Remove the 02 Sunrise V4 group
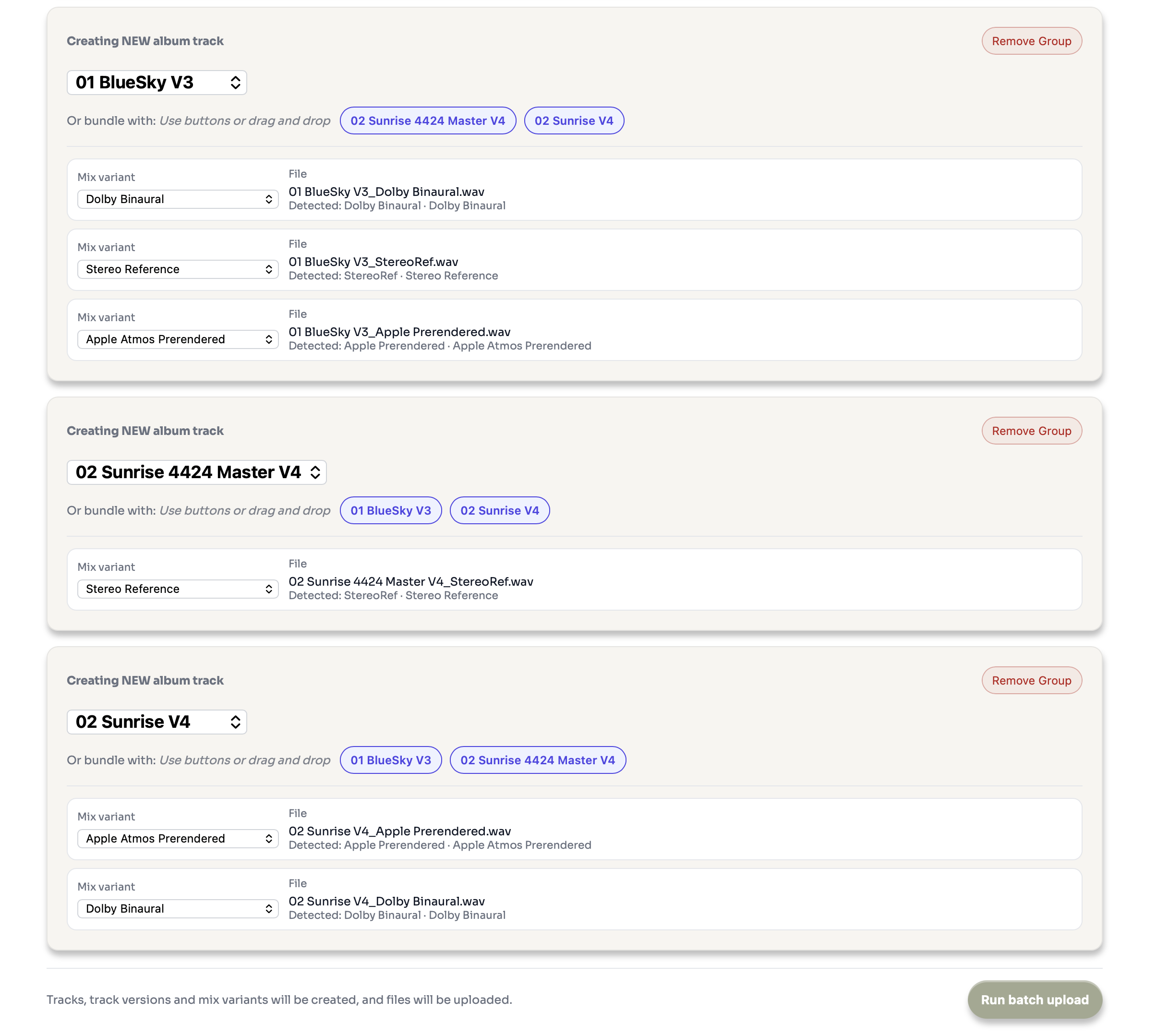 1031,680
